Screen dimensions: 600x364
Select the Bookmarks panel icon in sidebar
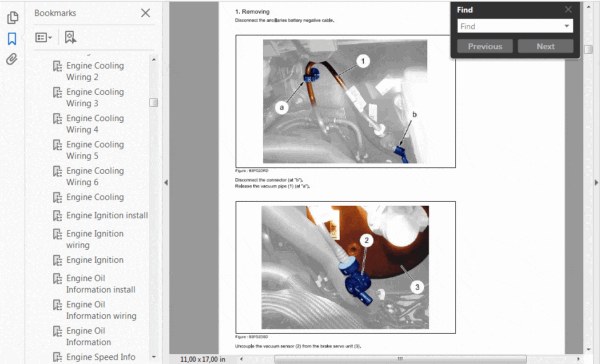tap(12, 39)
